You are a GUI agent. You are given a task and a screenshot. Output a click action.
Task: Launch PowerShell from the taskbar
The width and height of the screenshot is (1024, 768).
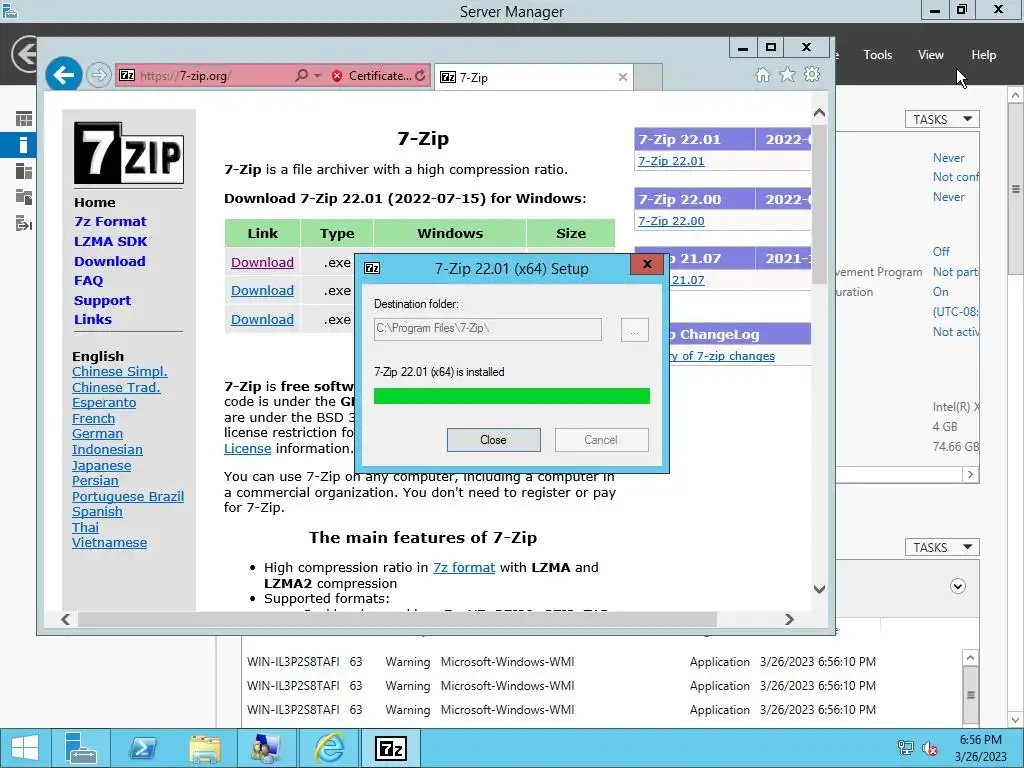tap(143, 748)
